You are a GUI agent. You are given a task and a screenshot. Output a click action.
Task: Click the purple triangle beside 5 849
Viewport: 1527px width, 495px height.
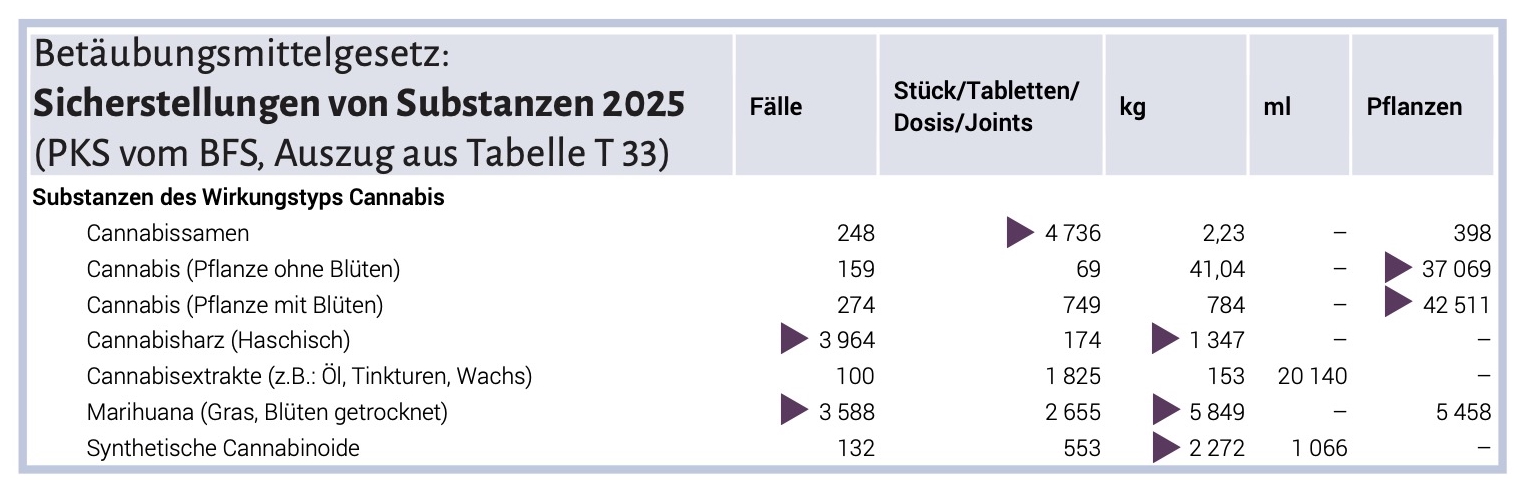point(1166,412)
